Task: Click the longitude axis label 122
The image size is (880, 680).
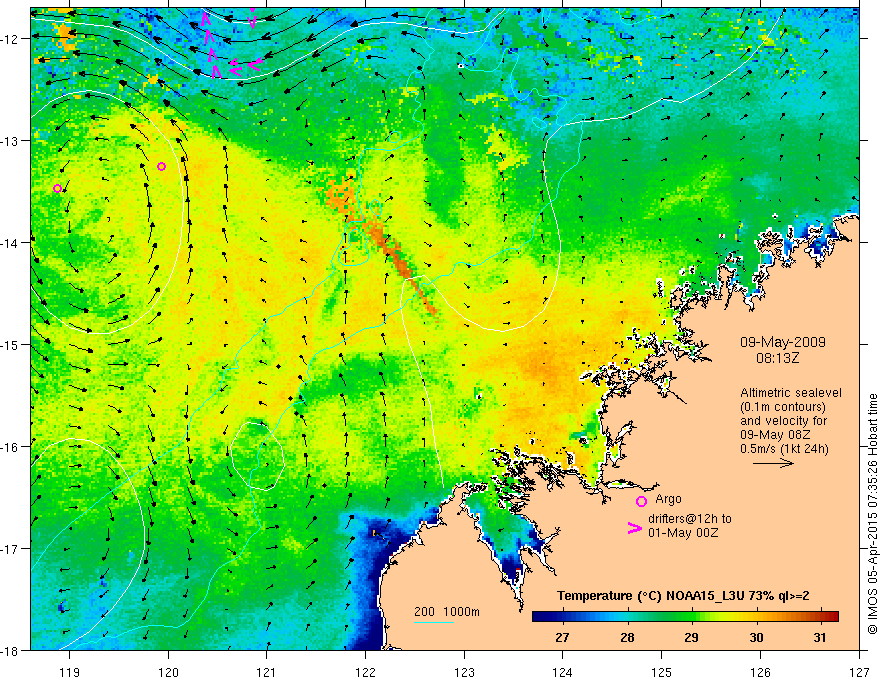Action: pos(365,672)
